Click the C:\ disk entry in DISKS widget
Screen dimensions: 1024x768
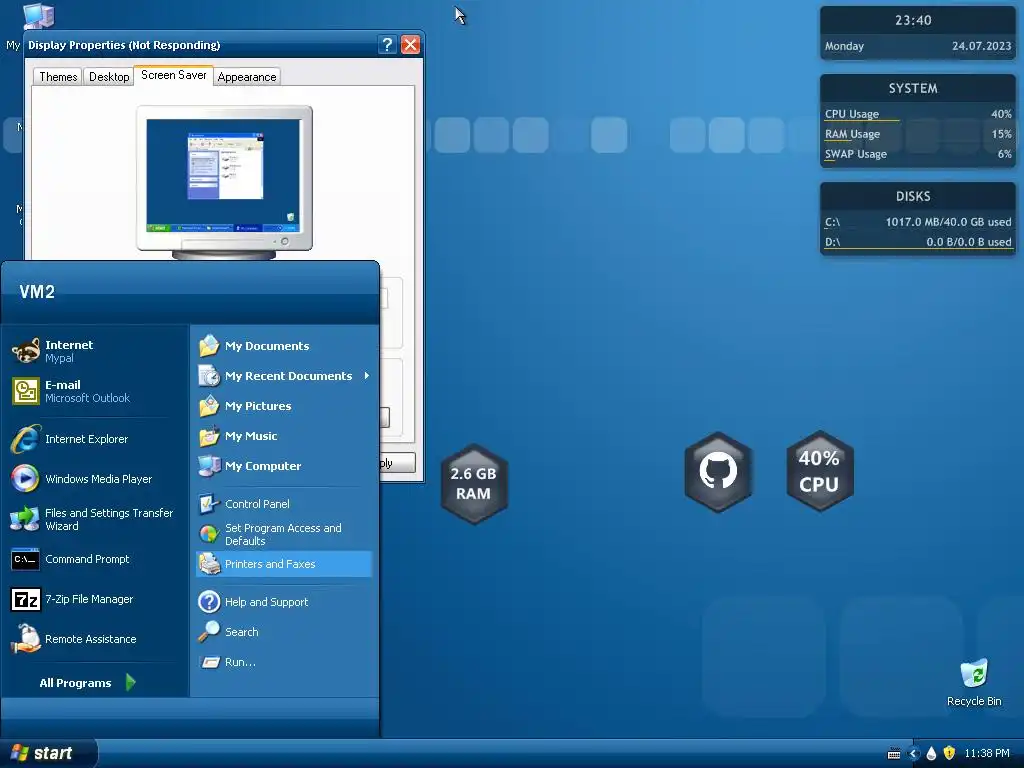click(x=918, y=222)
